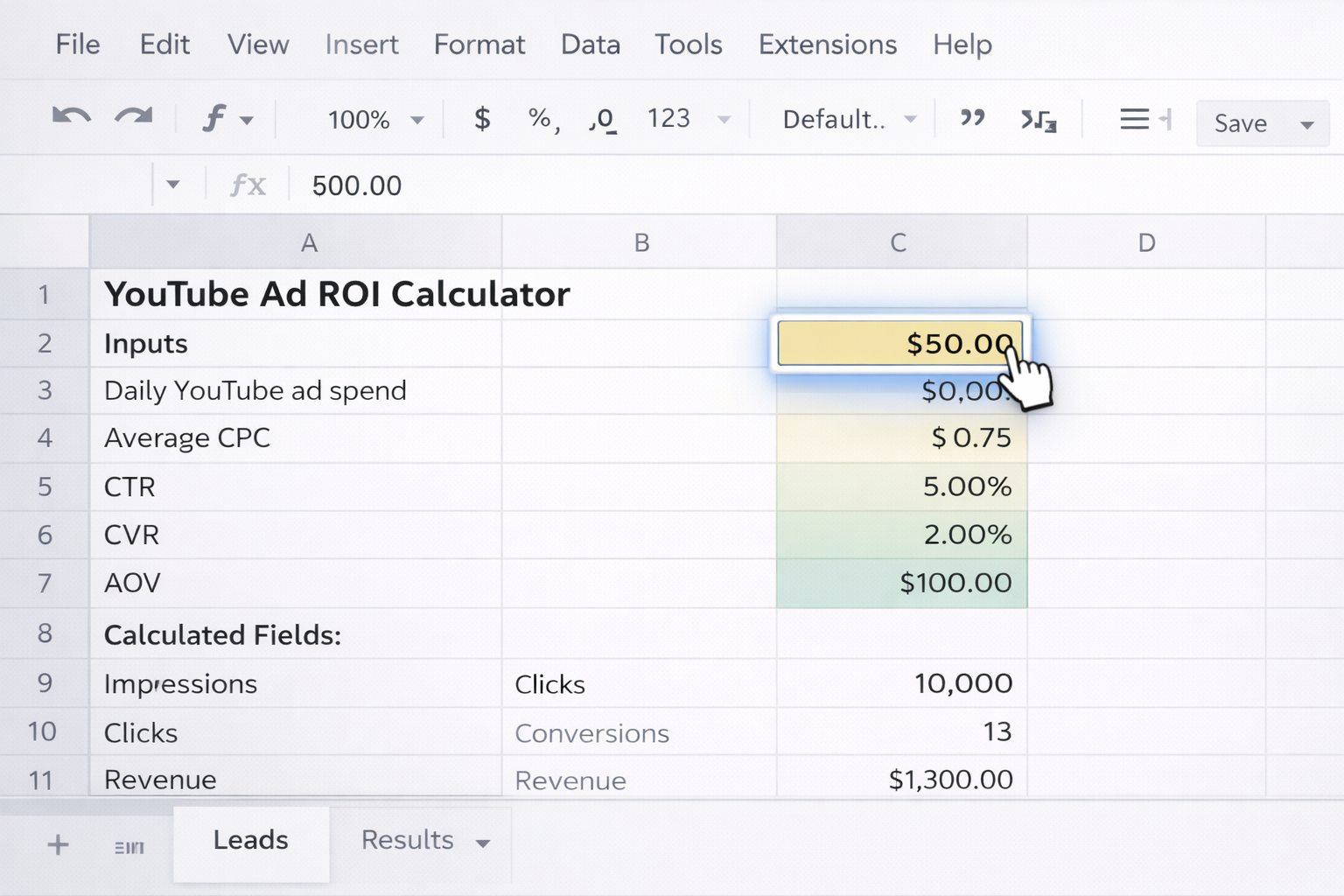The height and width of the screenshot is (896, 1344).
Task: Click the quotation marks icon
Action: (x=972, y=118)
